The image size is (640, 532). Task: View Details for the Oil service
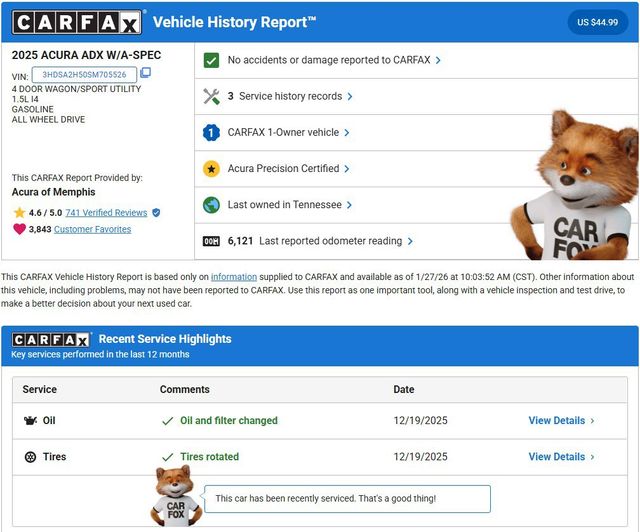(x=560, y=421)
